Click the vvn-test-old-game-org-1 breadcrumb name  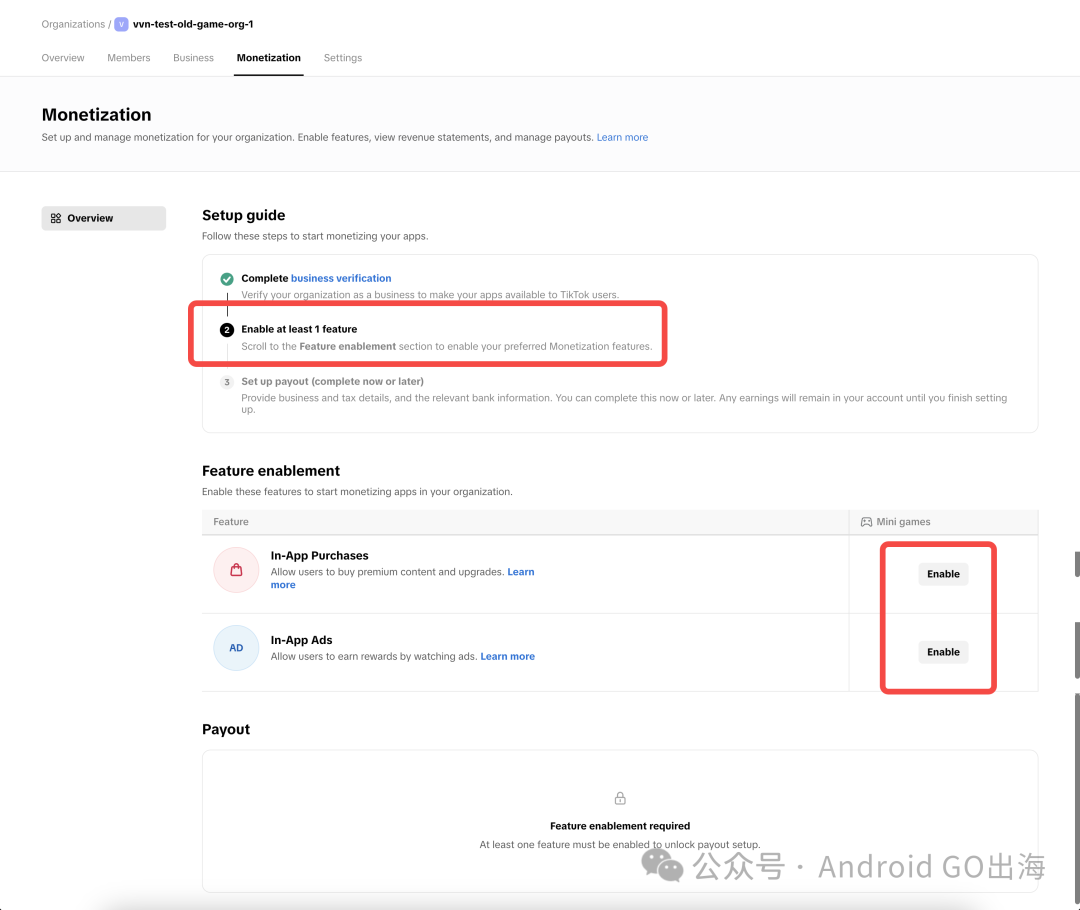193,24
